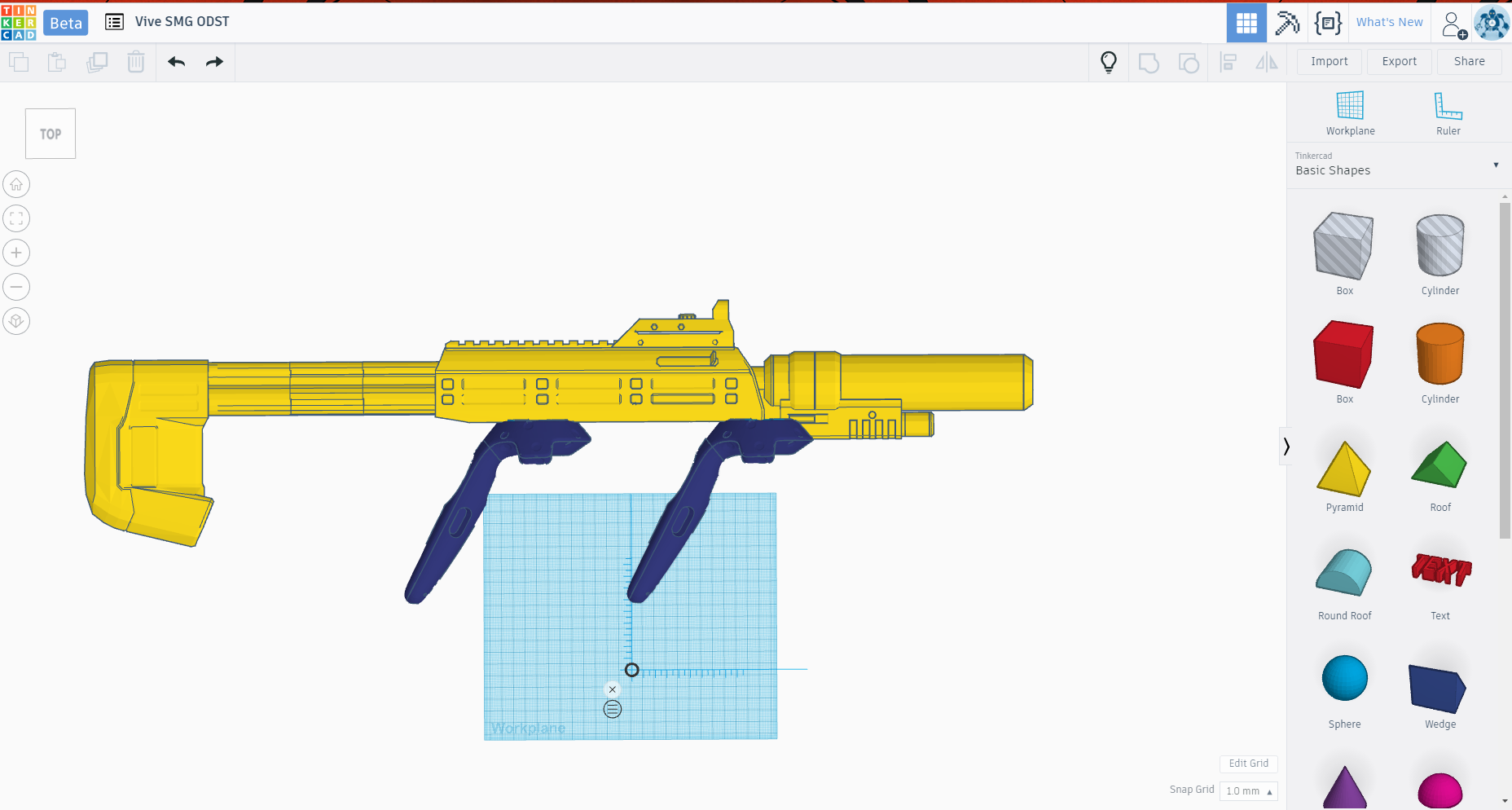Screen dimensions: 1512x810
Task: Click the ruler origin circle handle
Action: coord(632,670)
